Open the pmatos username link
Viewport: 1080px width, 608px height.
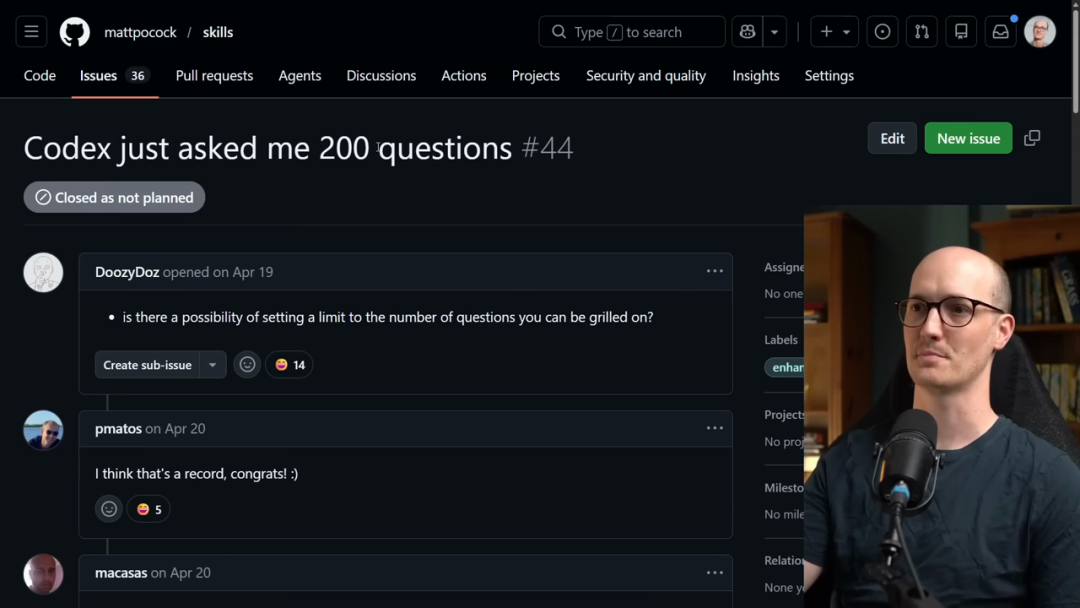point(118,428)
